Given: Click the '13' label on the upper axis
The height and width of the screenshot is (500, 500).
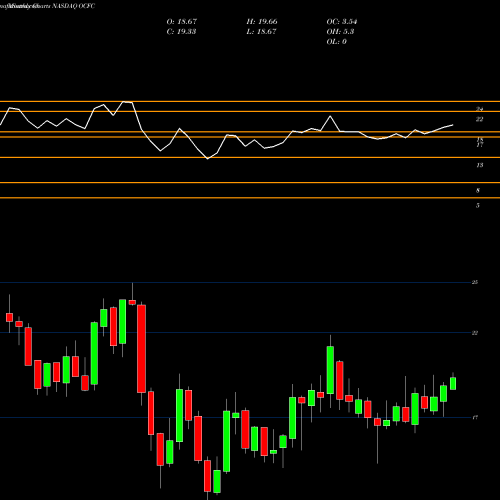Looking at the screenshot, I should (479, 165).
